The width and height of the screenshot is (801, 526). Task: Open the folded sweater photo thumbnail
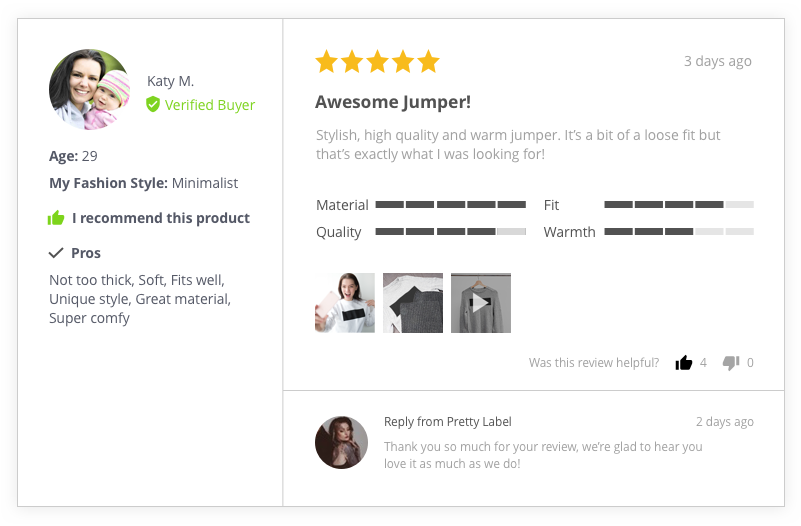pyautogui.click(x=413, y=303)
